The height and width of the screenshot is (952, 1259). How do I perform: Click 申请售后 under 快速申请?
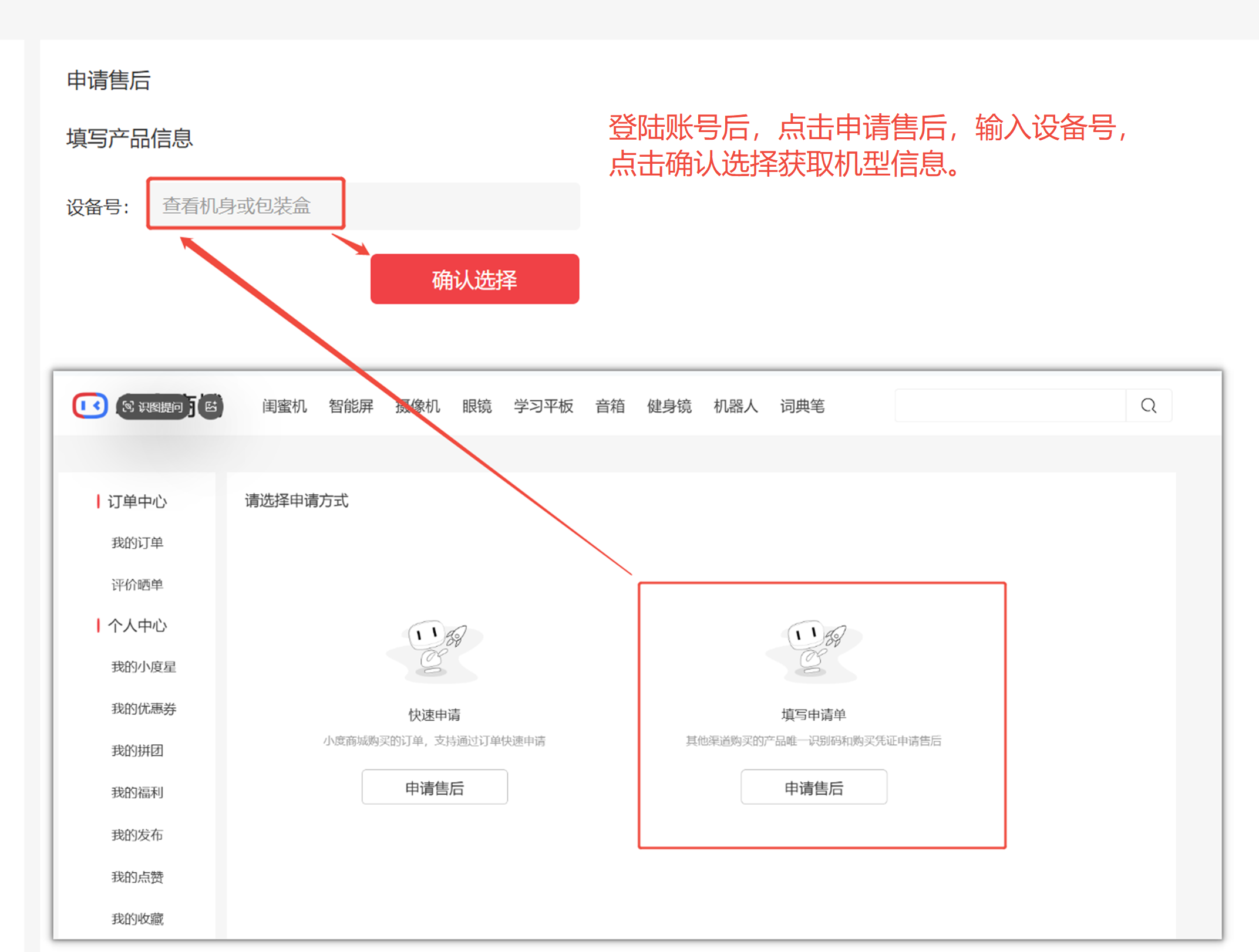click(434, 787)
